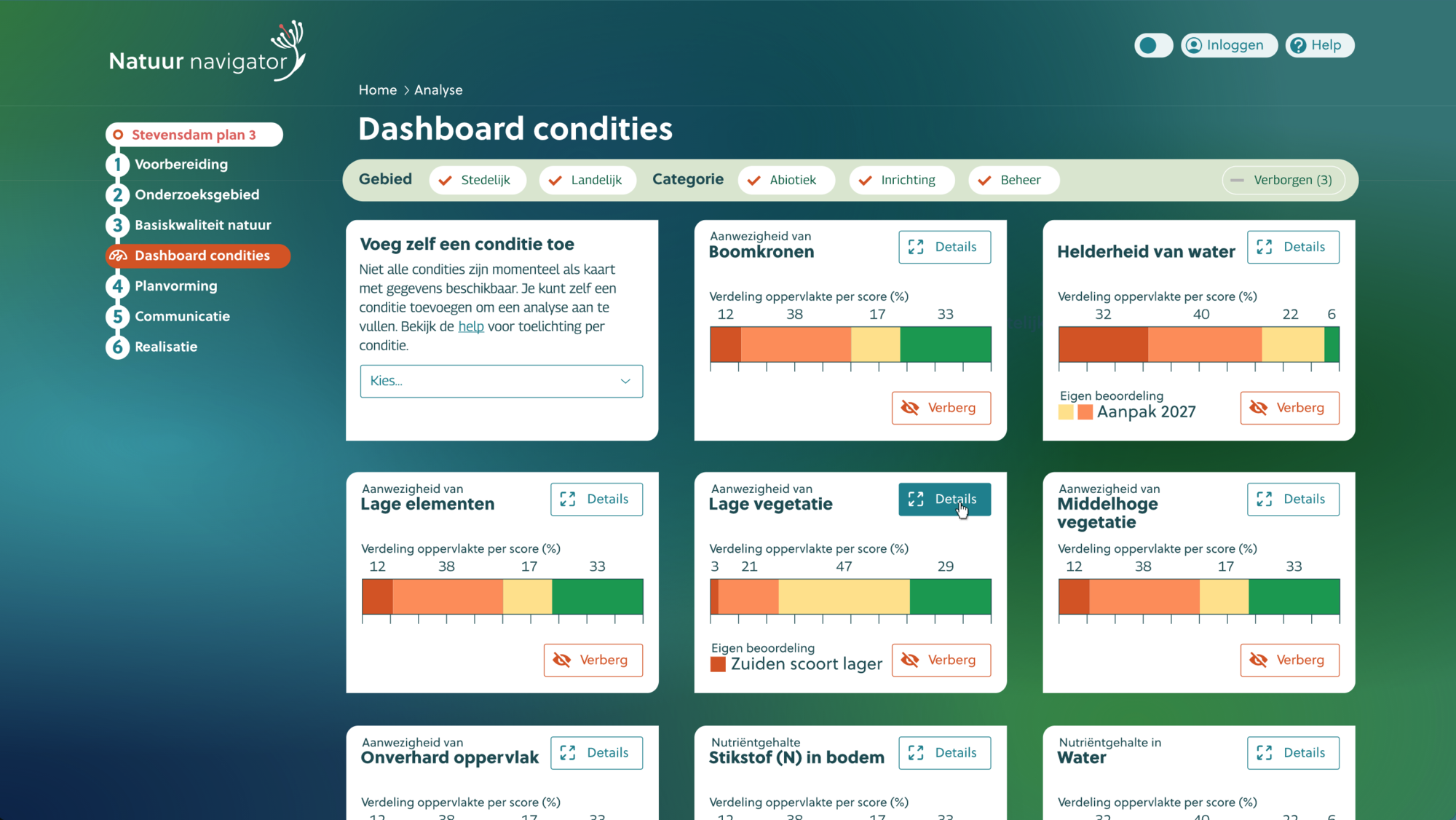
Task: Click the Voeg zelf een conditie toe heading
Action: [467, 245]
